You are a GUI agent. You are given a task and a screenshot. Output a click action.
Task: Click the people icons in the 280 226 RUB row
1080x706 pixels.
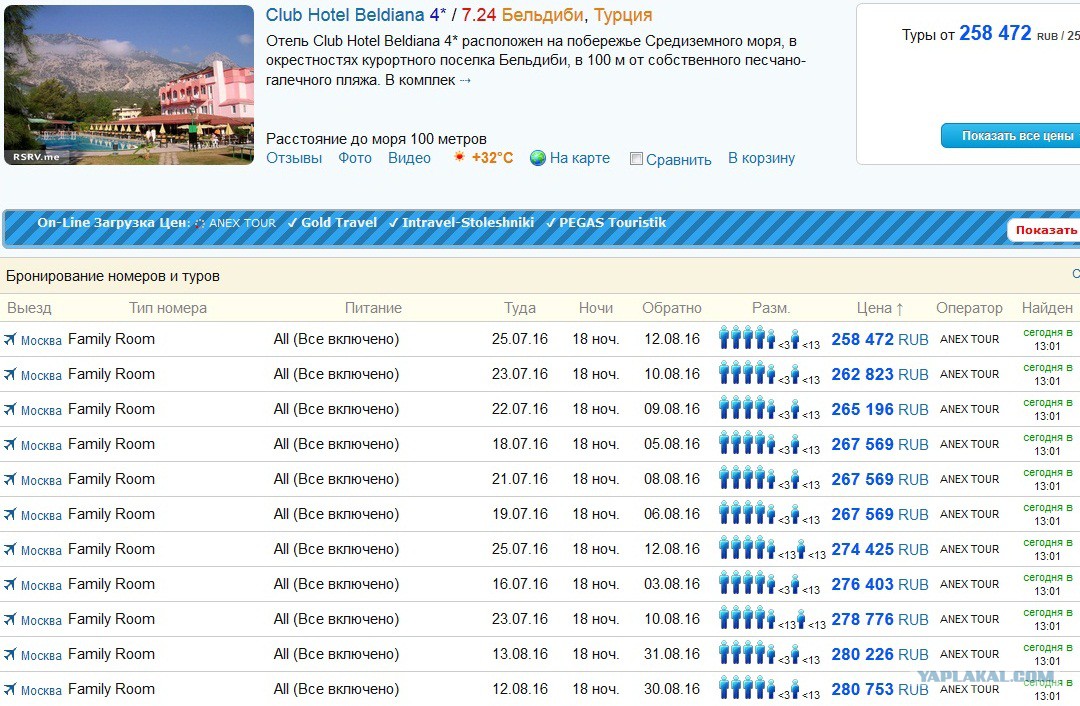tap(769, 654)
